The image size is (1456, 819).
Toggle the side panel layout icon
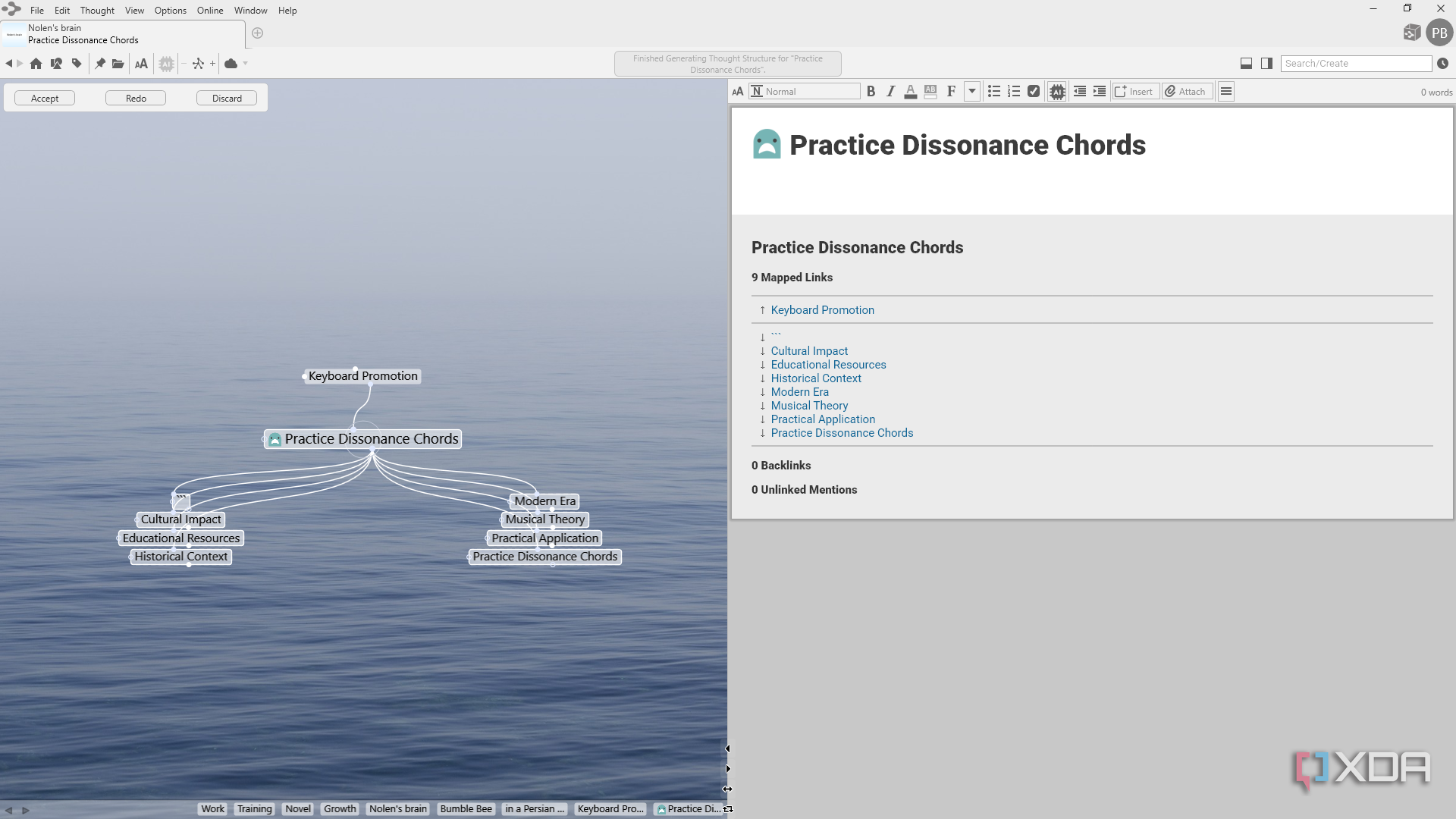point(1266,64)
